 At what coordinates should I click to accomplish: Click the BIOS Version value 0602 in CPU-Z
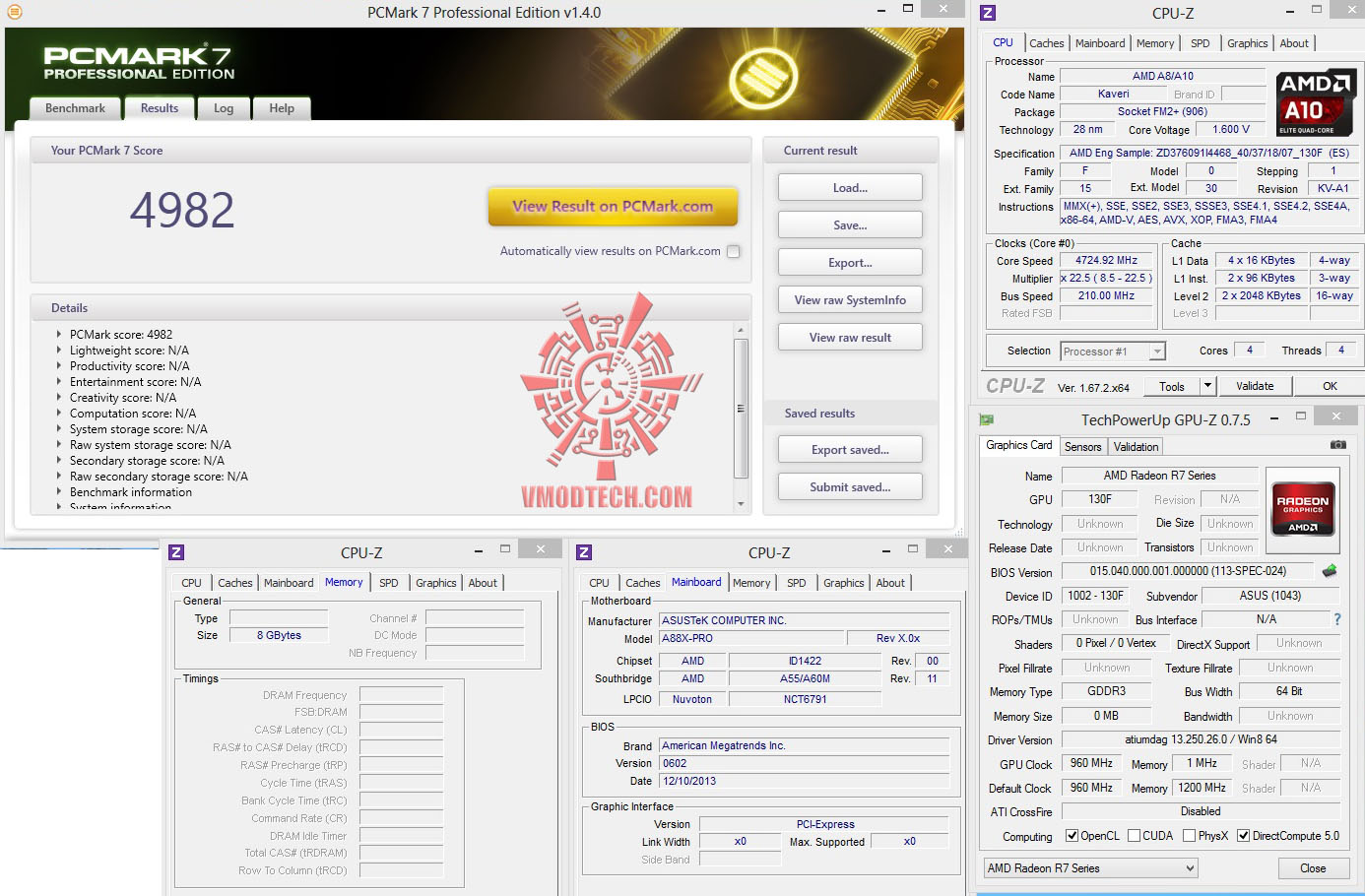[x=804, y=764]
